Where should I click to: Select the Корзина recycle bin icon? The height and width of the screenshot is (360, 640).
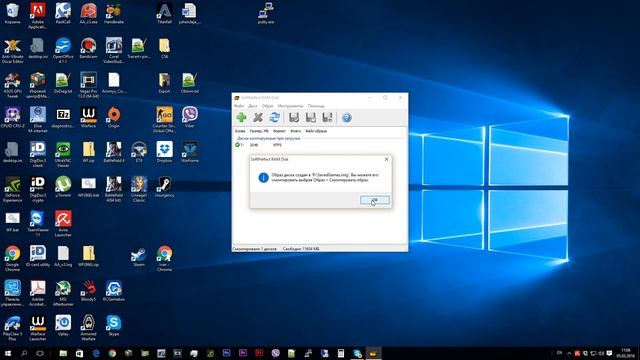click(x=13, y=14)
